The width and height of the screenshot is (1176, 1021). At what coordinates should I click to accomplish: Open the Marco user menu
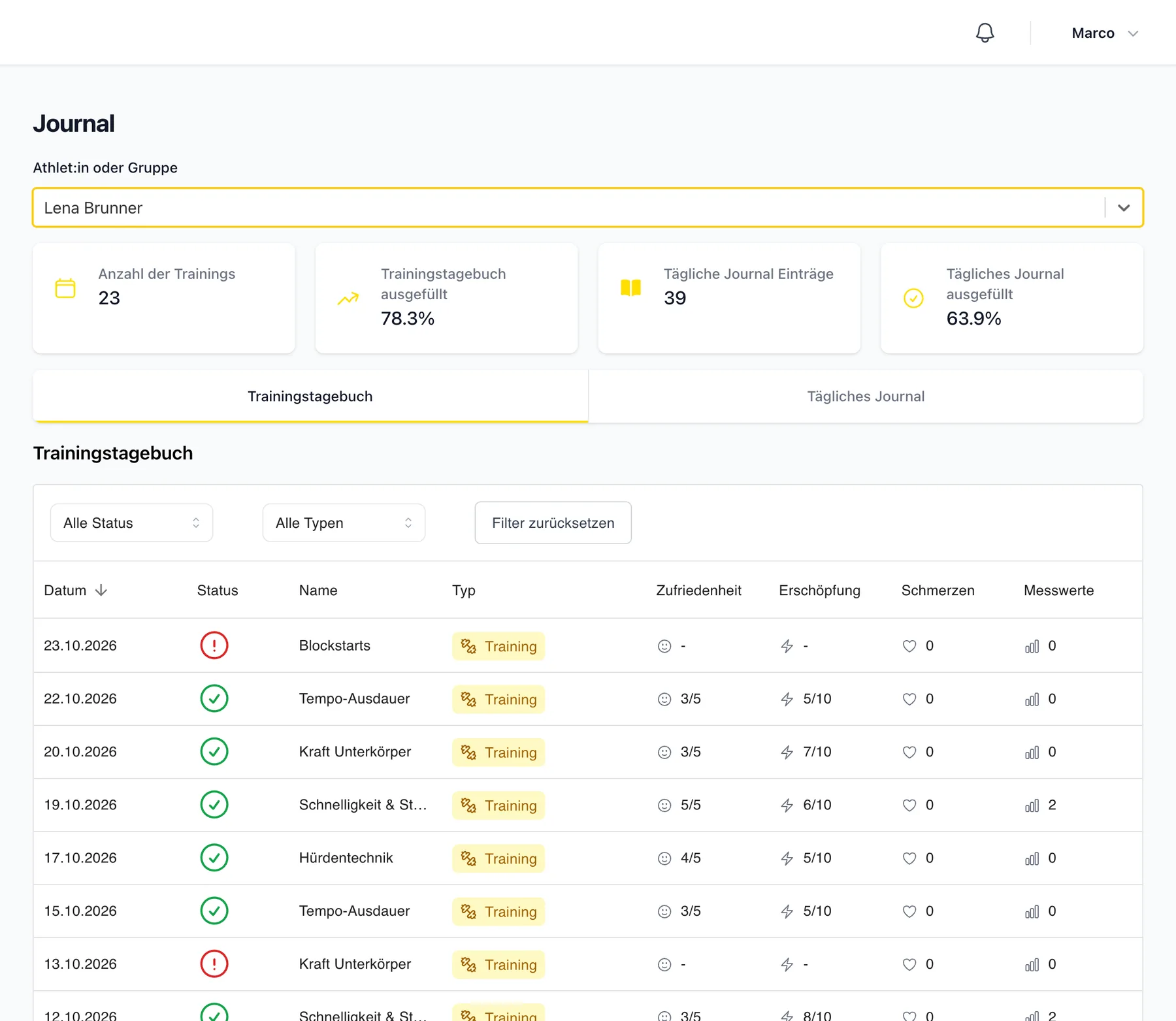[1105, 33]
